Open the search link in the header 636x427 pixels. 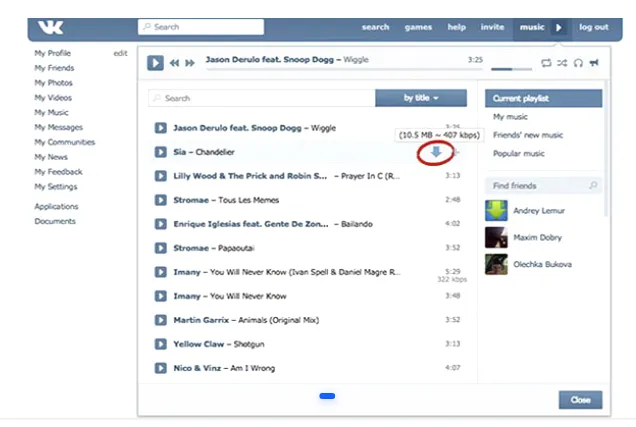click(375, 27)
